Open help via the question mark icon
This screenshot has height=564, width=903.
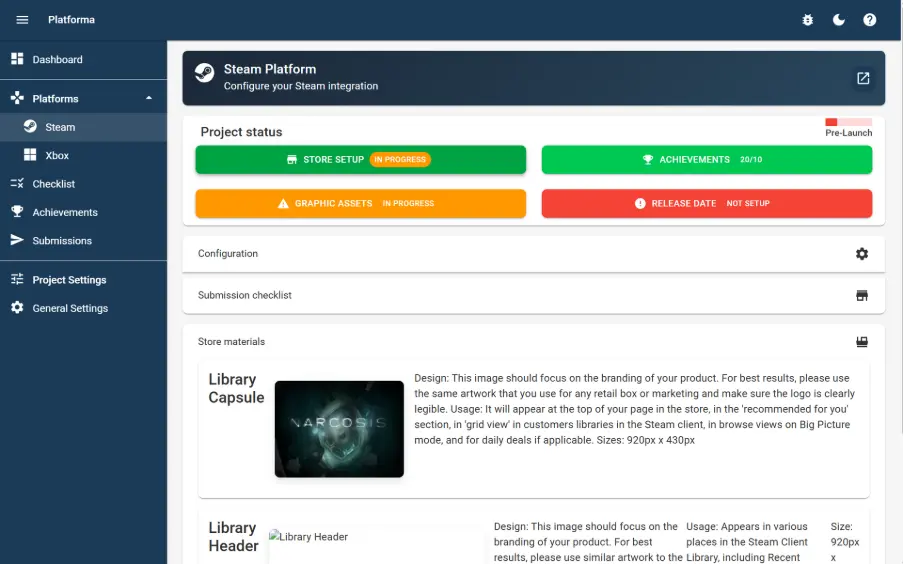pyautogui.click(x=870, y=20)
